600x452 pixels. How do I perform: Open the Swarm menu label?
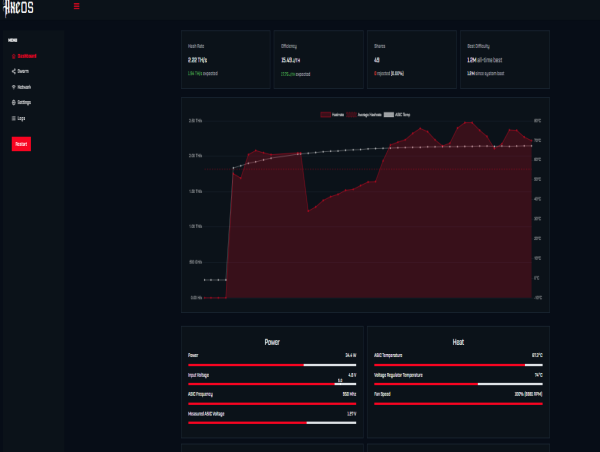[x=23, y=71]
